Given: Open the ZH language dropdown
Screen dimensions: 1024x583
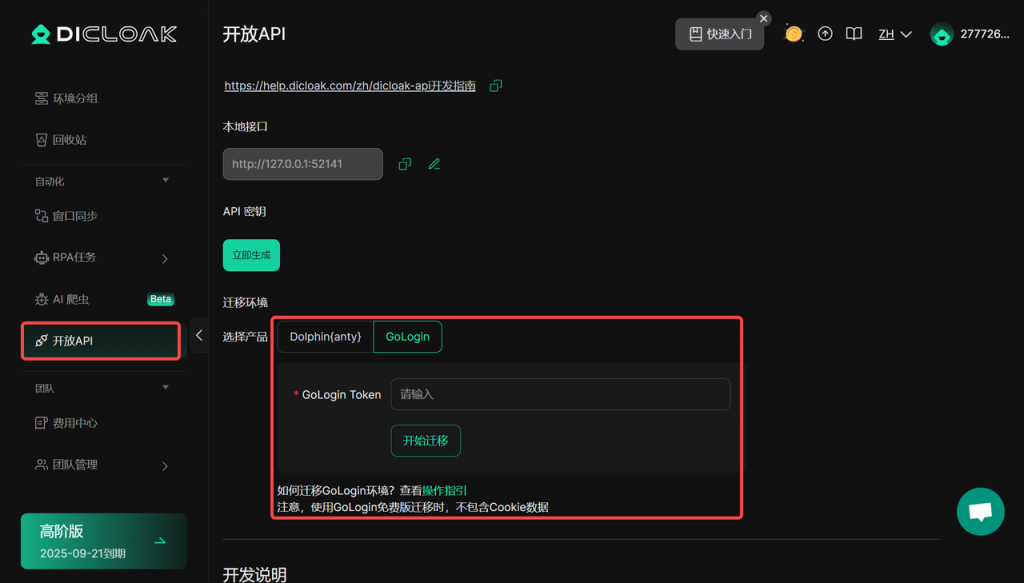Looking at the screenshot, I should tap(895, 34).
